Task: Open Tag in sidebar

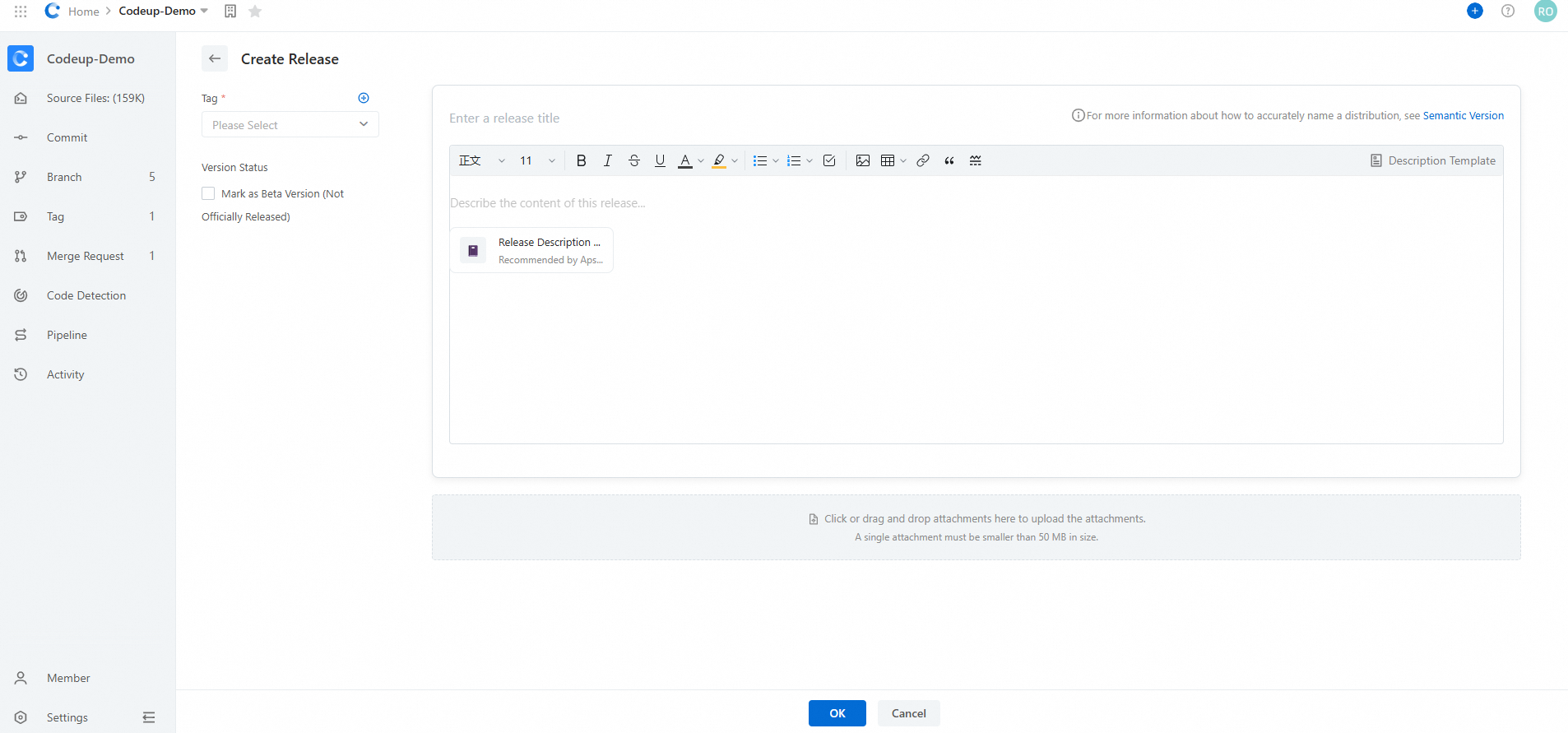Action: pos(88,216)
